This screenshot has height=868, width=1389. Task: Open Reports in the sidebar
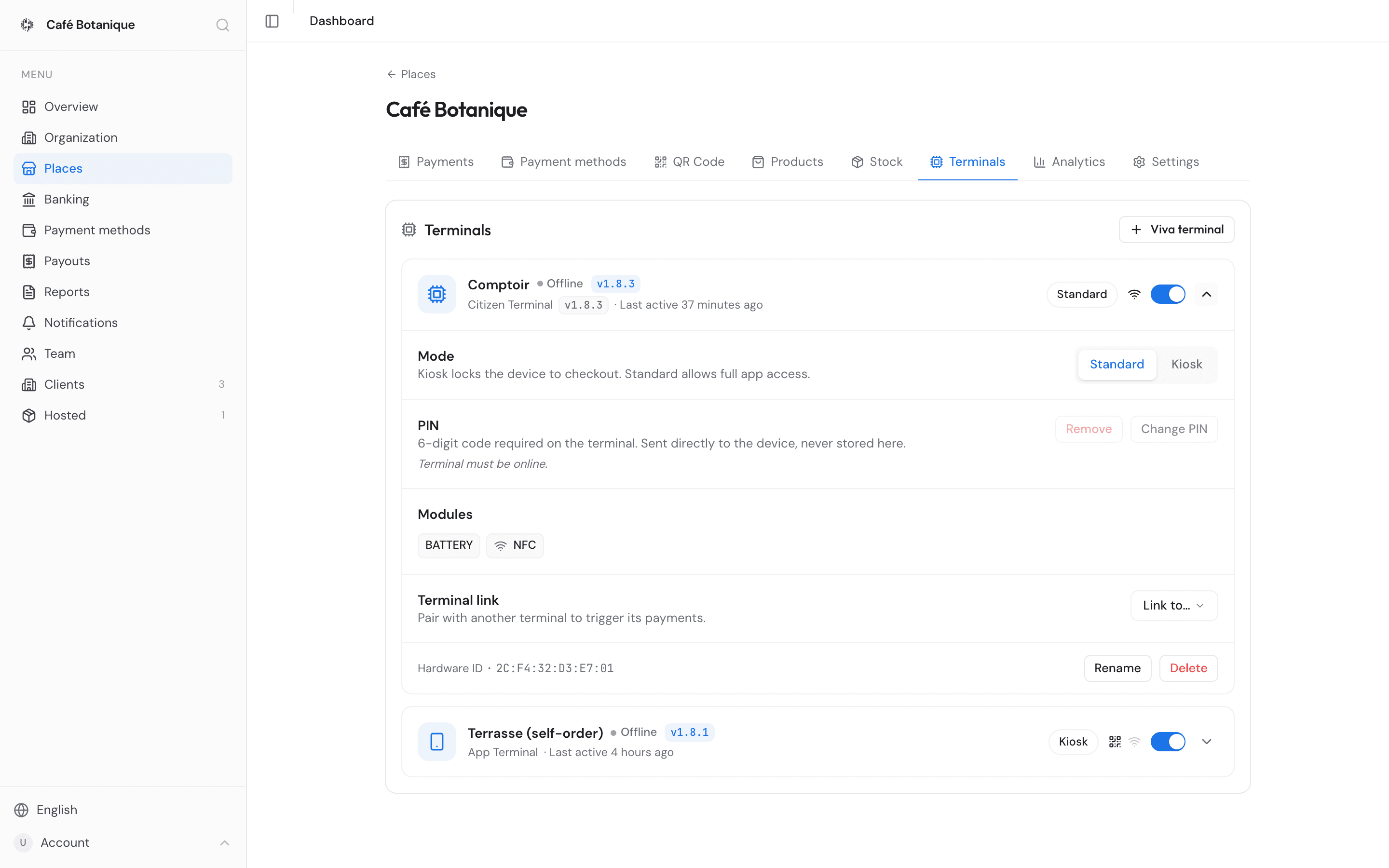[x=123, y=292]
